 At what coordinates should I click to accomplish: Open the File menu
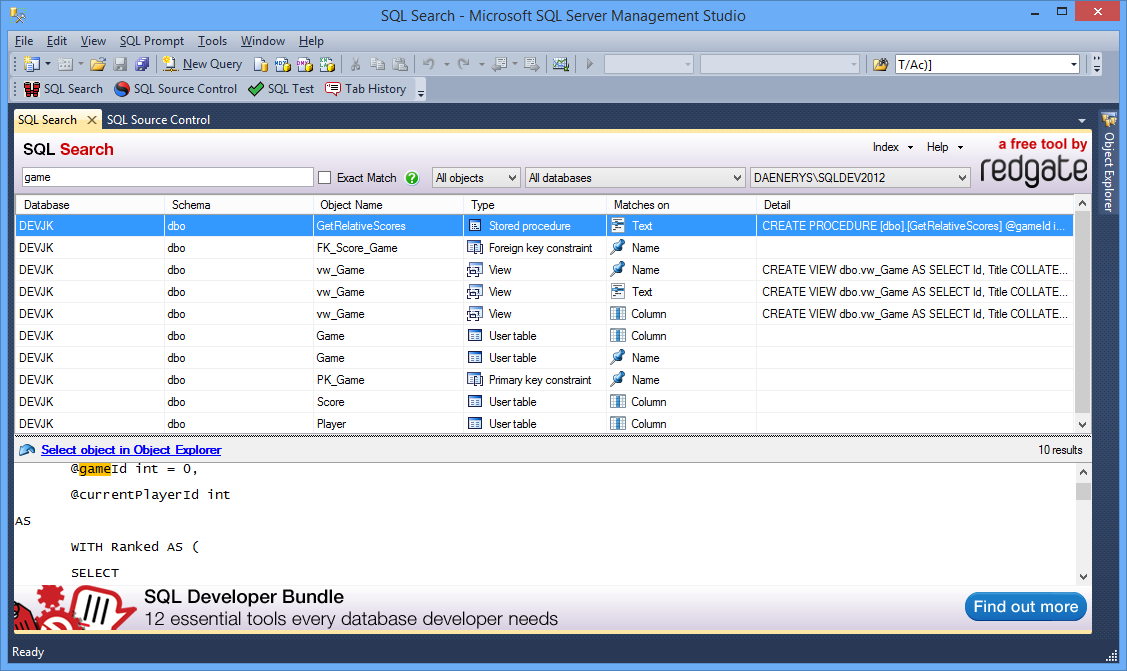[x=24, y=41]
